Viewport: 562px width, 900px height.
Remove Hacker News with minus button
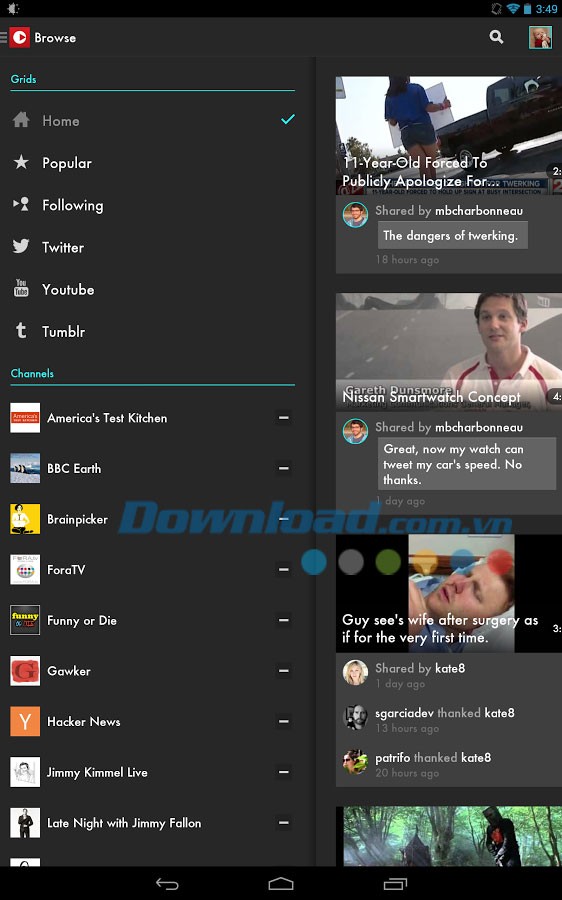point(284,721)
